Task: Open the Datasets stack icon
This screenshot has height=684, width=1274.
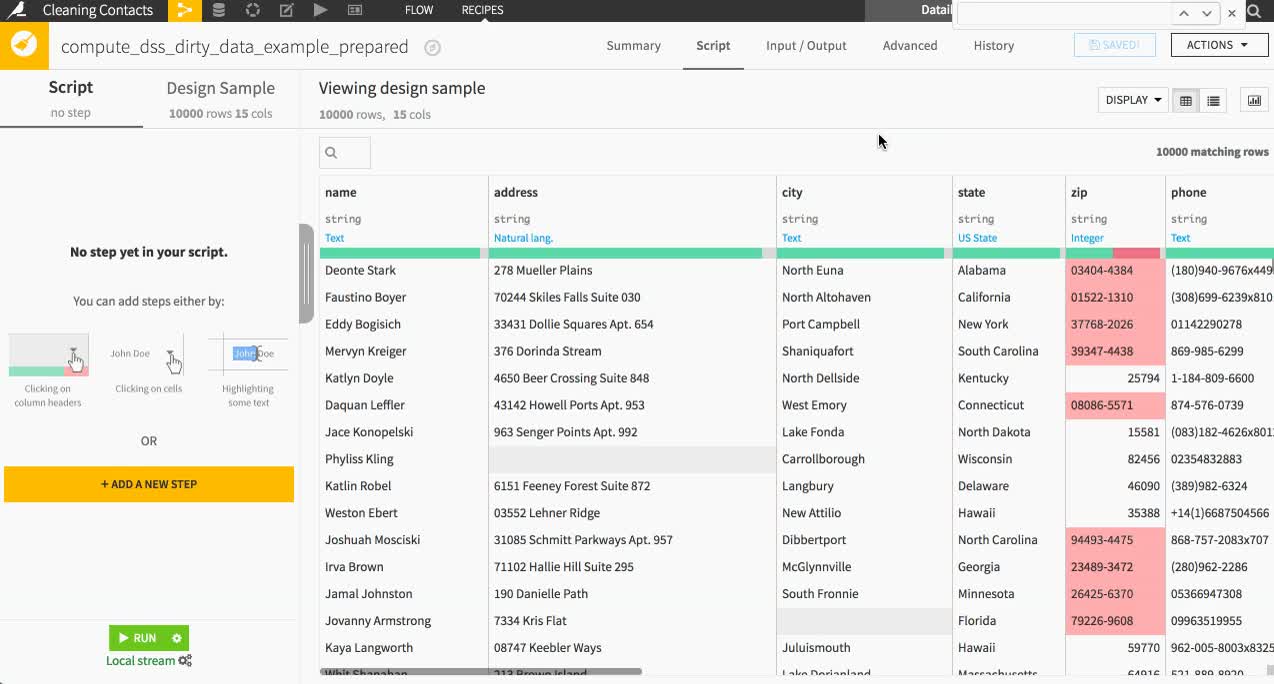Action: click(219, 11)
